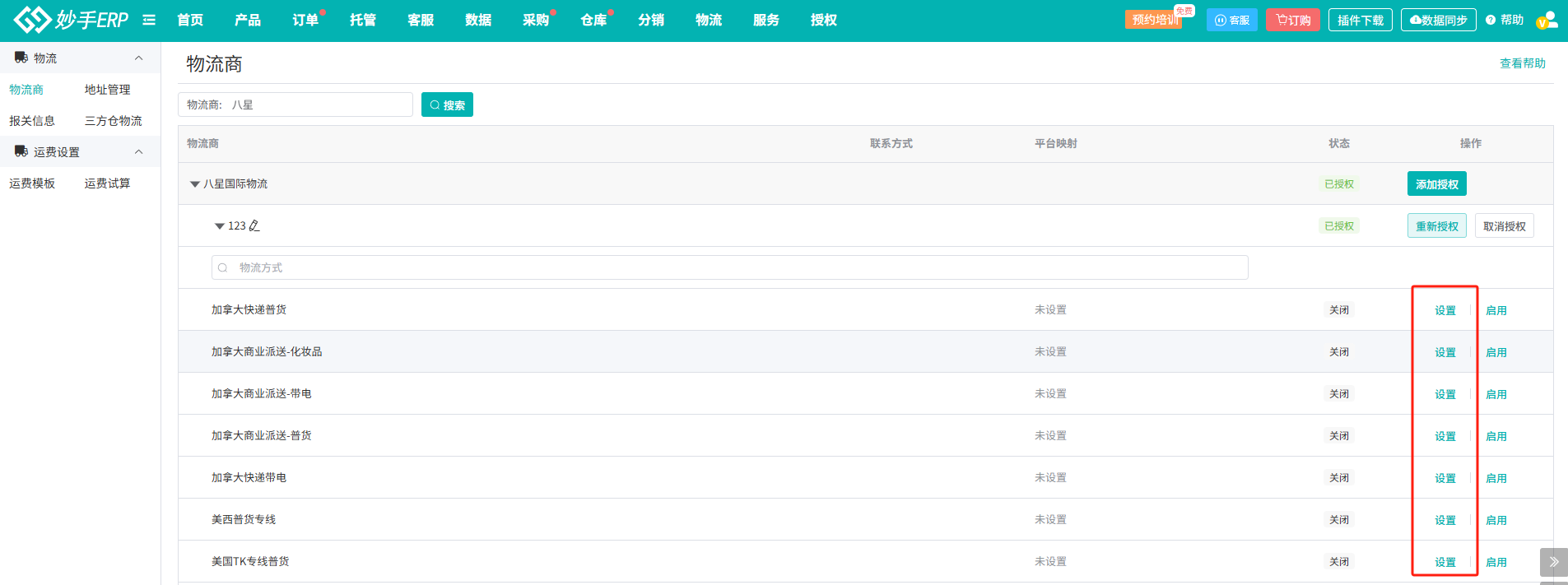Select 物流商 in the sidebar

click(x=26, y=90)
